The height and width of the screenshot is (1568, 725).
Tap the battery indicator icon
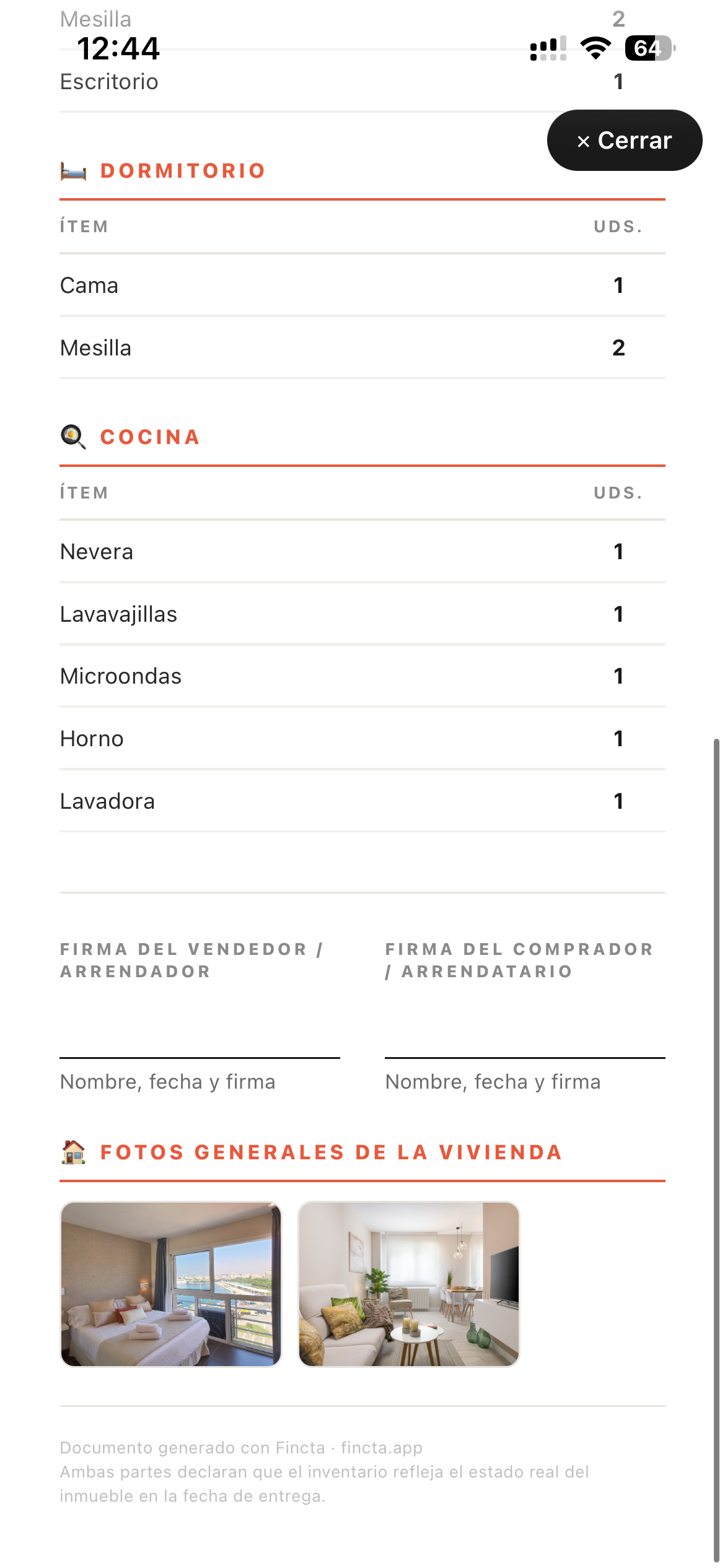pos(650,48)
